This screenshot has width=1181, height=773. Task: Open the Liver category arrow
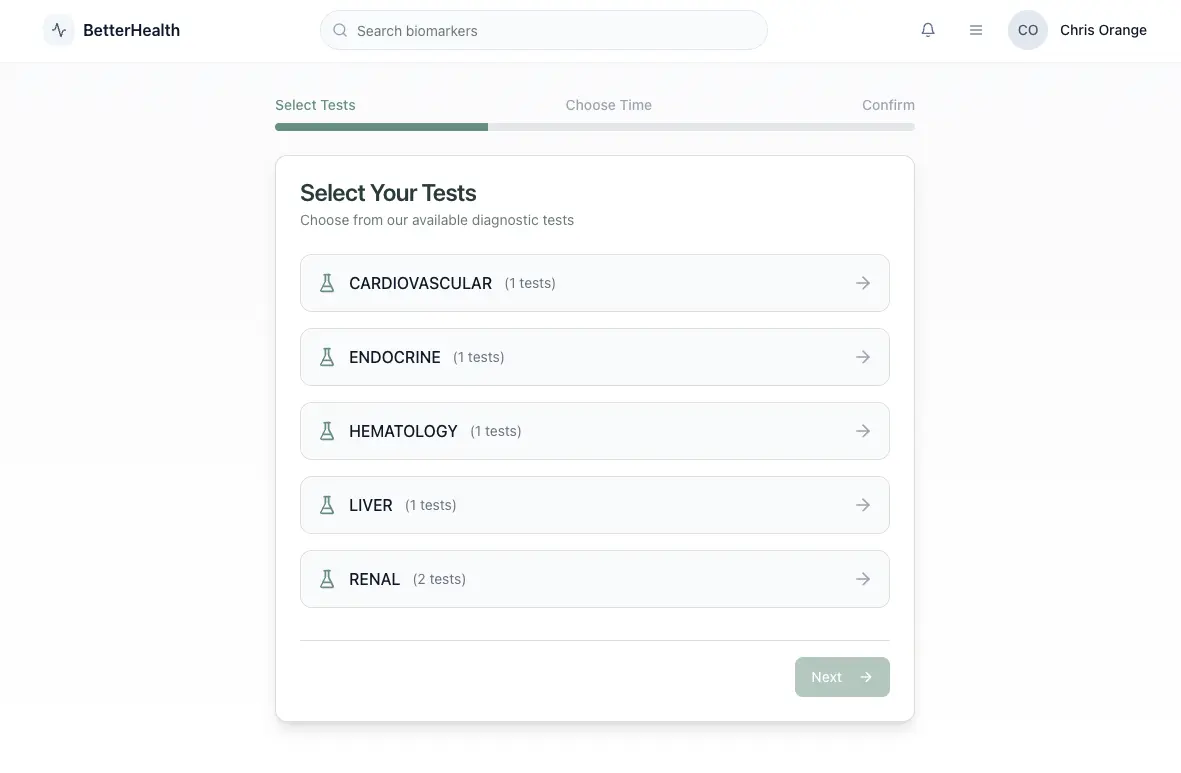(863, 505)
